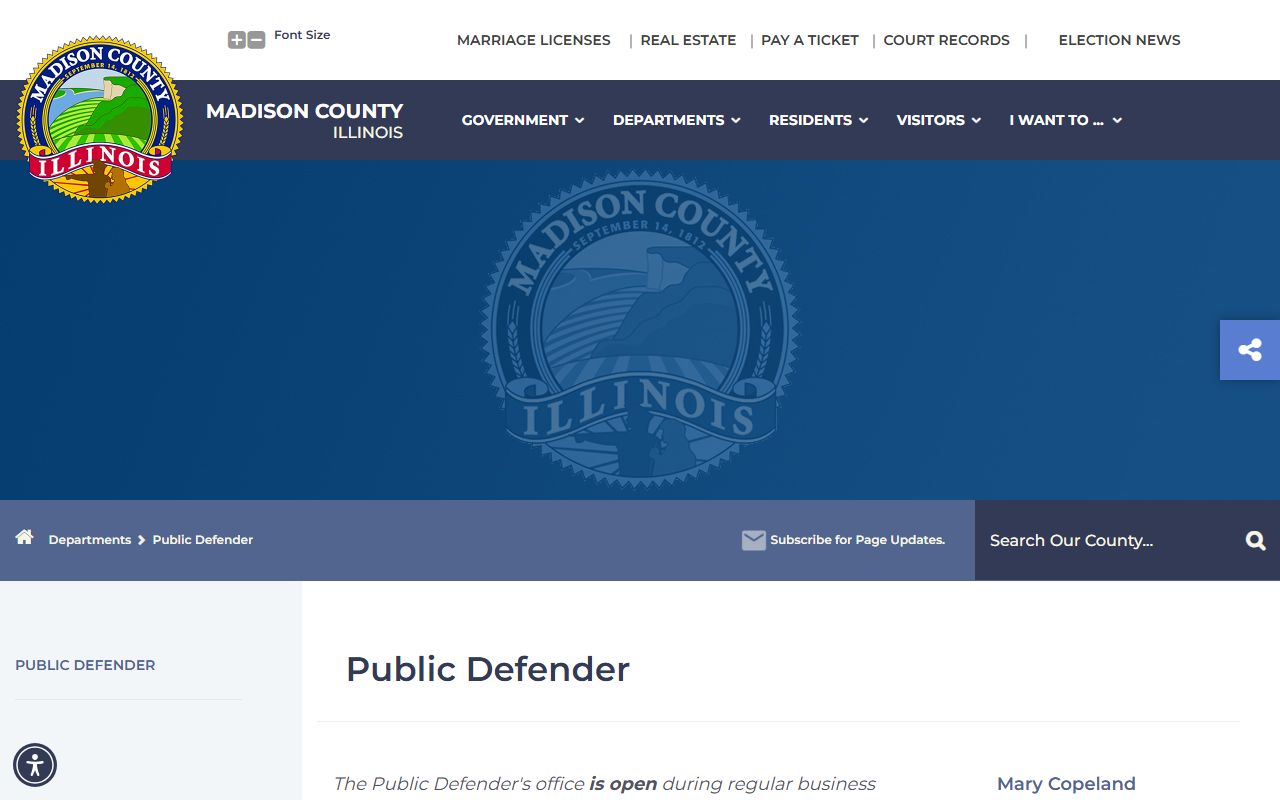Expand the Visitors menu
1280x800 pixels.
point(938,120)
